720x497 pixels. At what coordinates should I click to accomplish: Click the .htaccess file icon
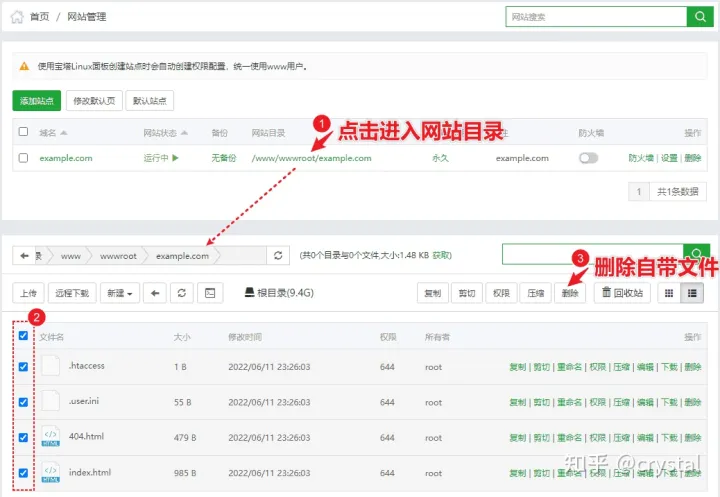[51, 366]
